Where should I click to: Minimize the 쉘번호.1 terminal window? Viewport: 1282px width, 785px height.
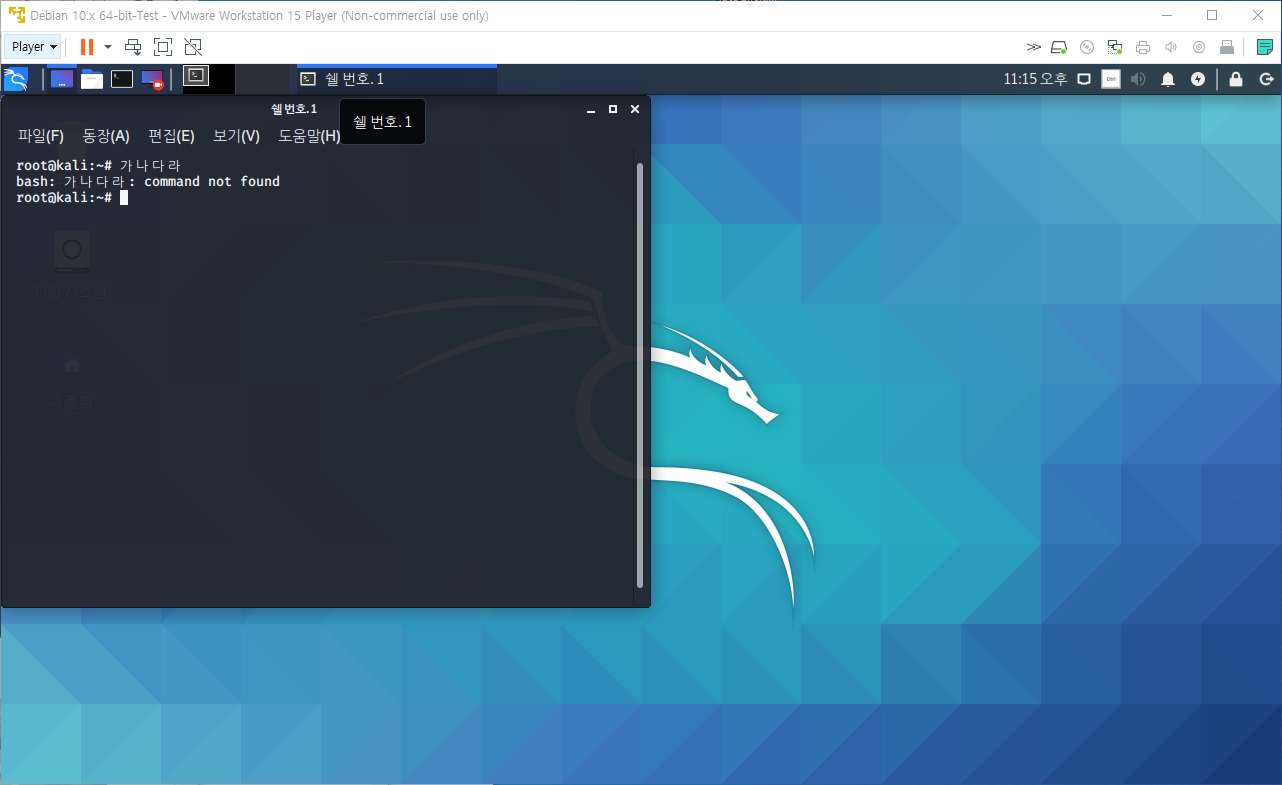coord(592,109)
